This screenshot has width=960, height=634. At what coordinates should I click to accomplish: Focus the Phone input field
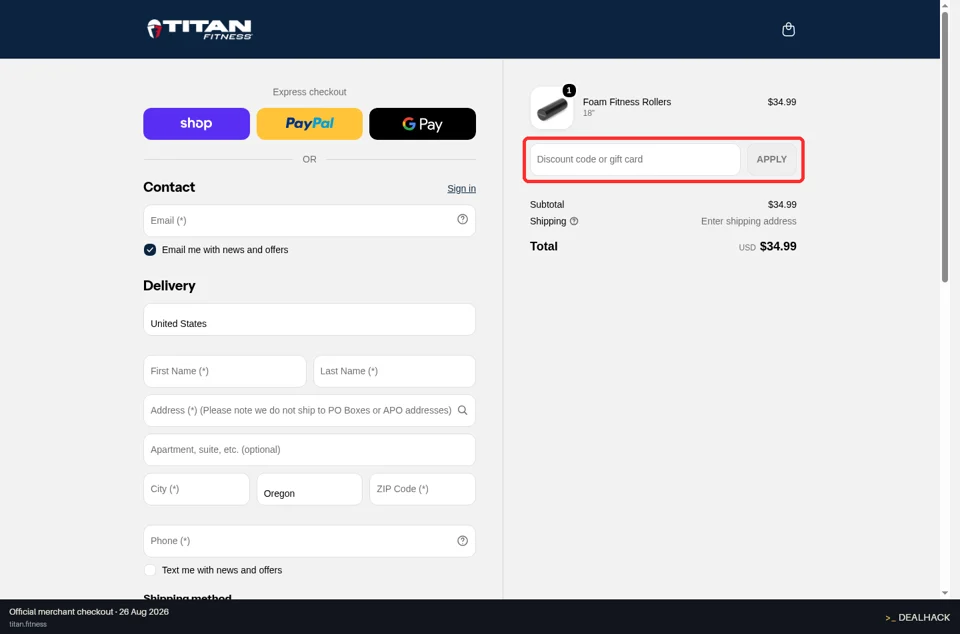coord(309,541)
